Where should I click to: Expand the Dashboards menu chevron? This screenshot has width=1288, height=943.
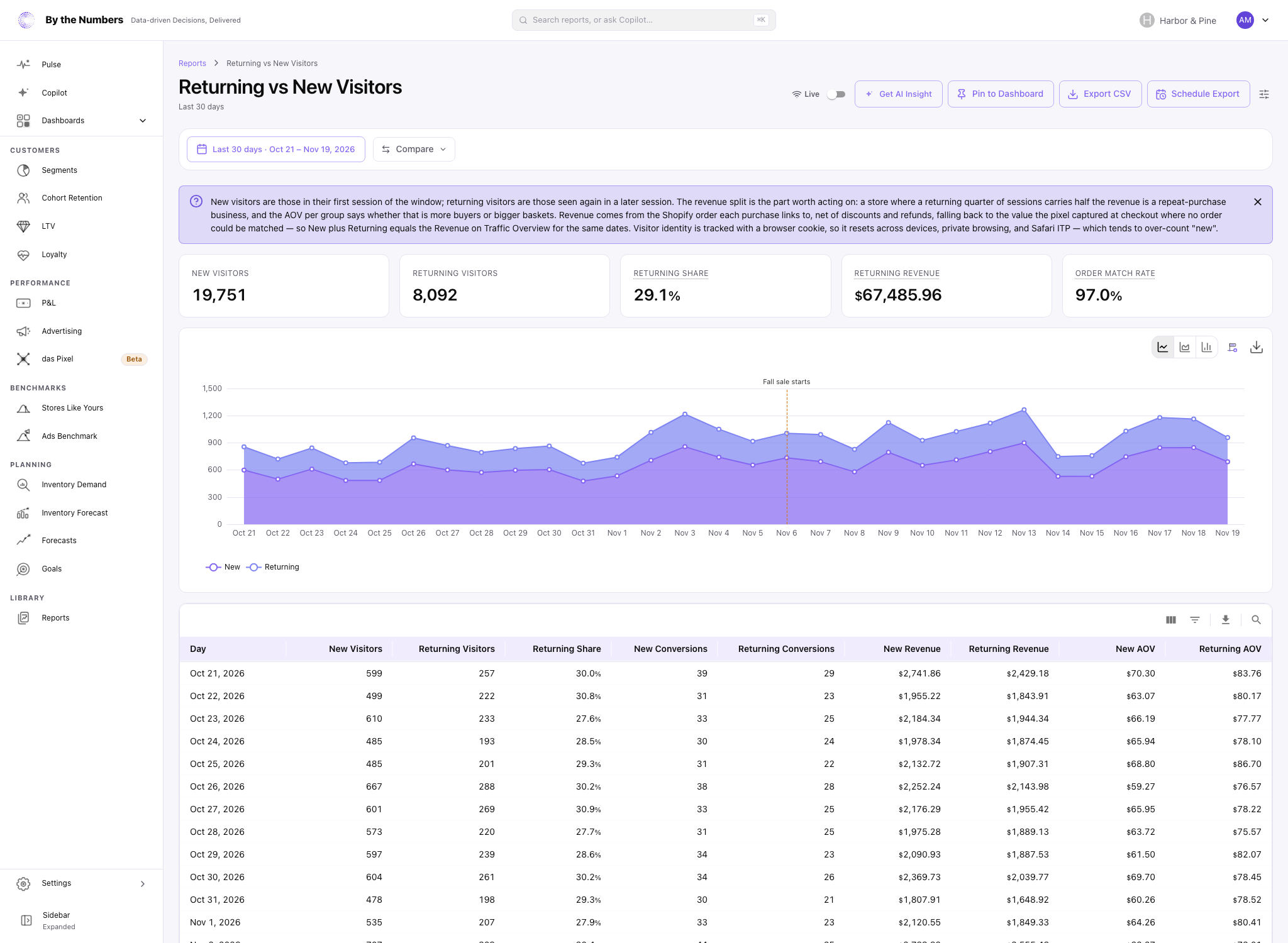(x=143, y=121)
